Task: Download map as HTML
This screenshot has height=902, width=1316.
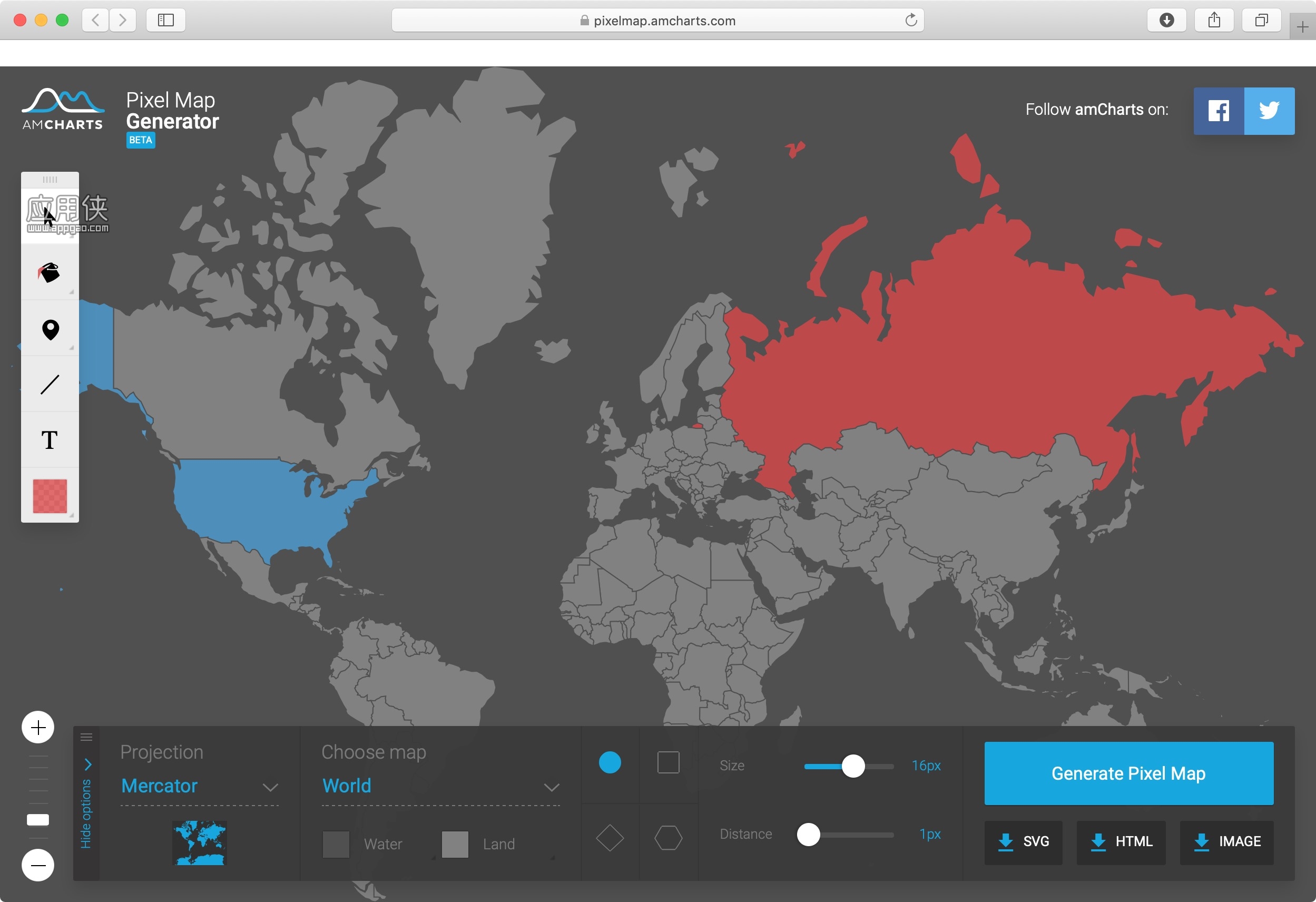Action: [1121, 842]
